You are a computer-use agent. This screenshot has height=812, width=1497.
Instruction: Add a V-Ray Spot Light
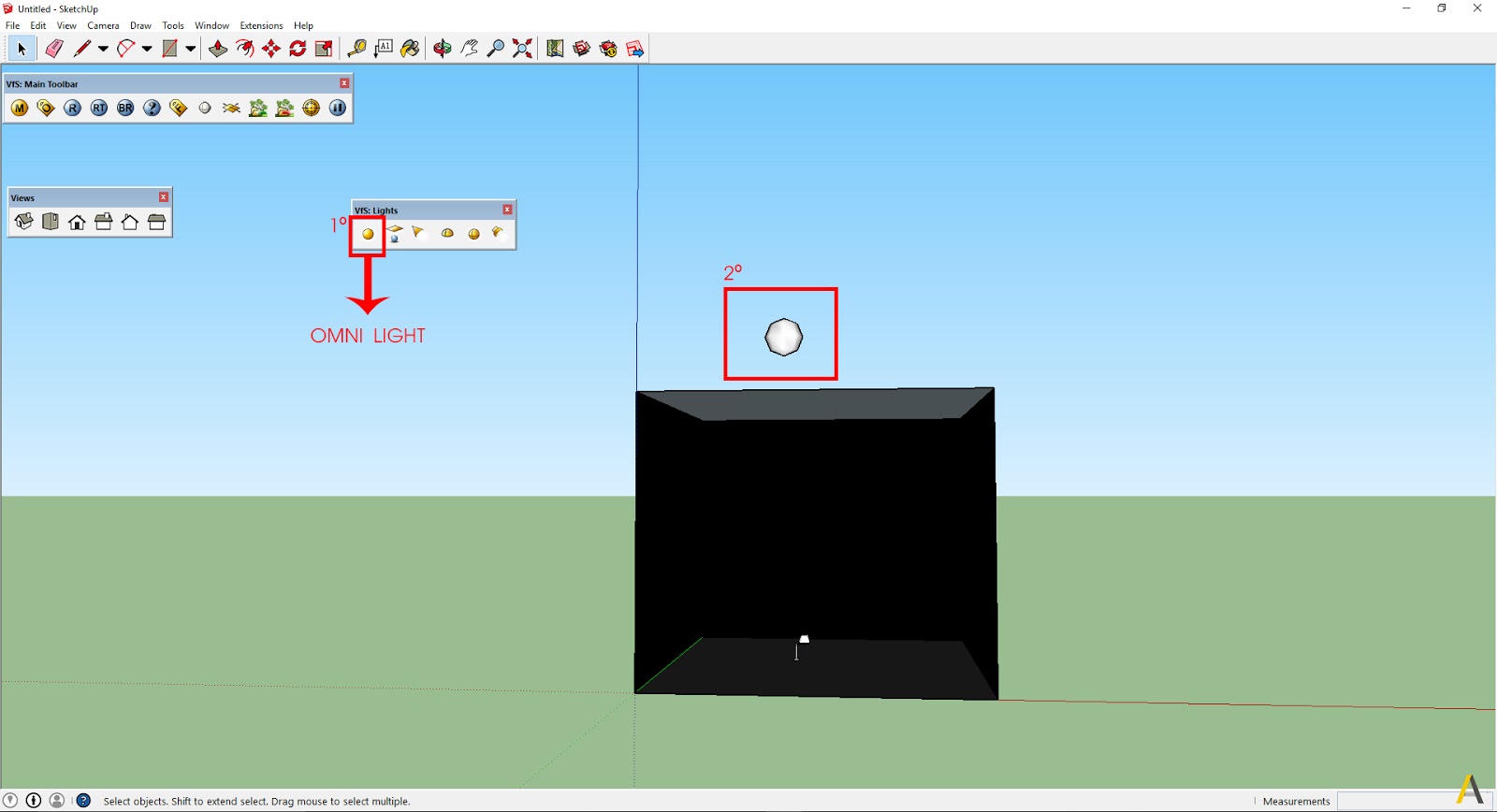(418, 233)
